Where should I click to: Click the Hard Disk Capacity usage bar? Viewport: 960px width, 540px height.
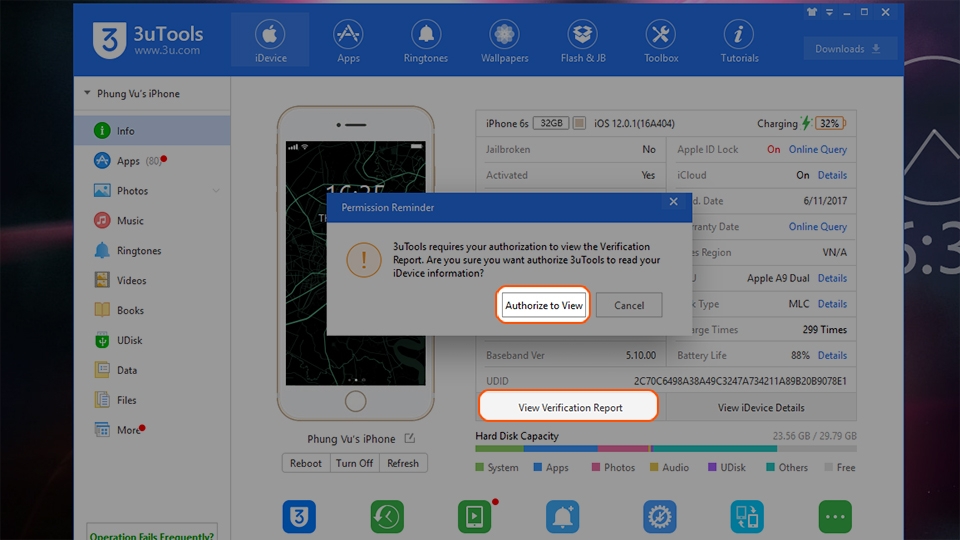(666, 449)
